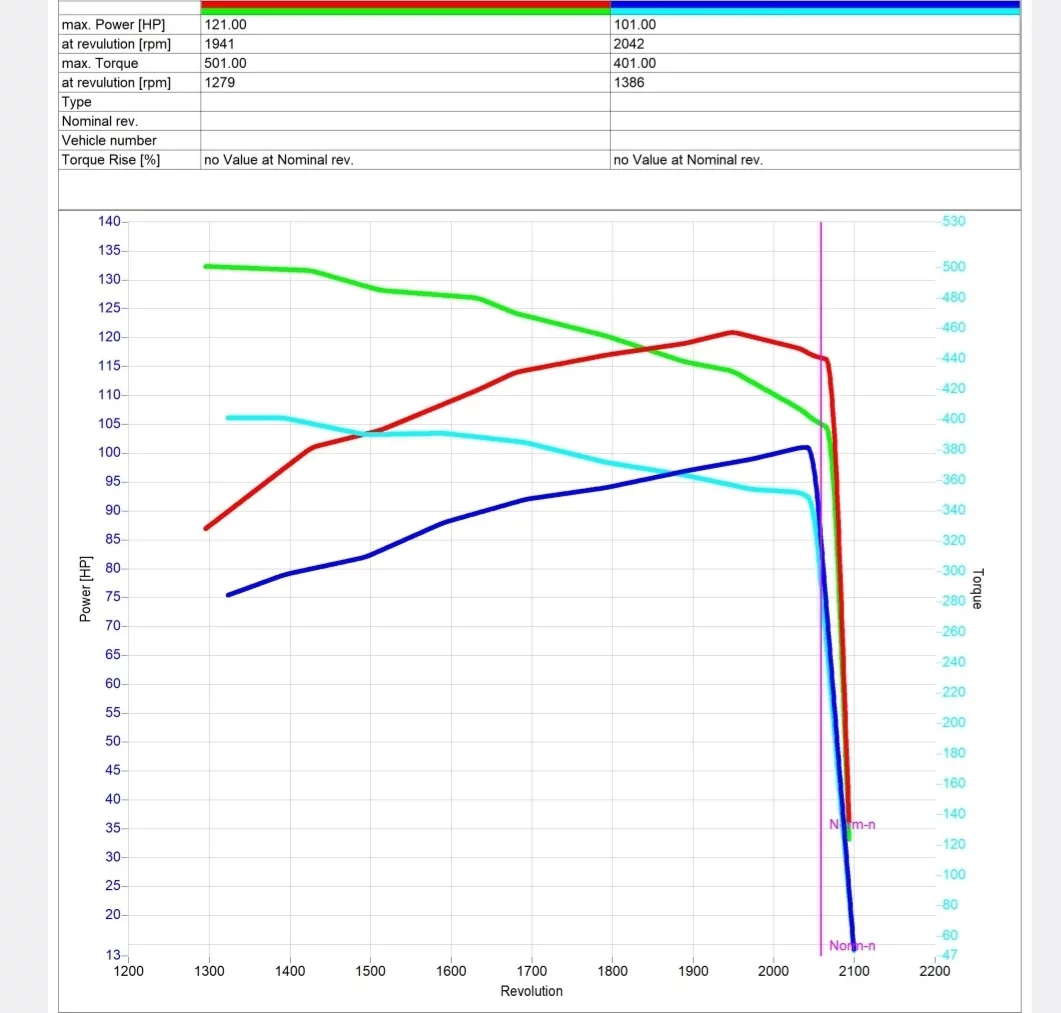Click the "max. Power [HP]" row label
Screen dimensions: 1061x1013
click(x=113, y=24)
